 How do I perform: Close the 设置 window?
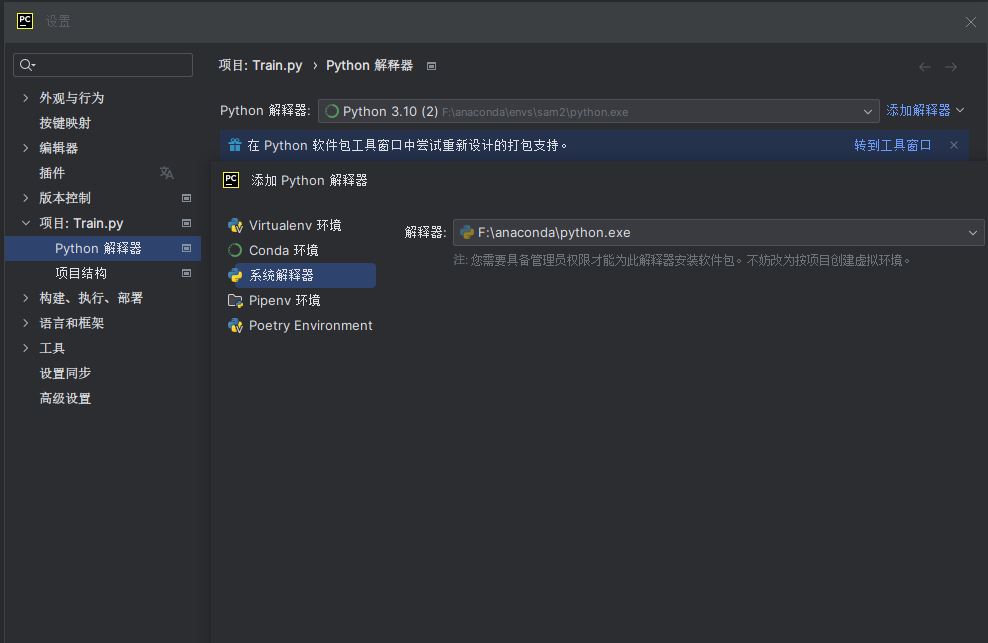970,23
